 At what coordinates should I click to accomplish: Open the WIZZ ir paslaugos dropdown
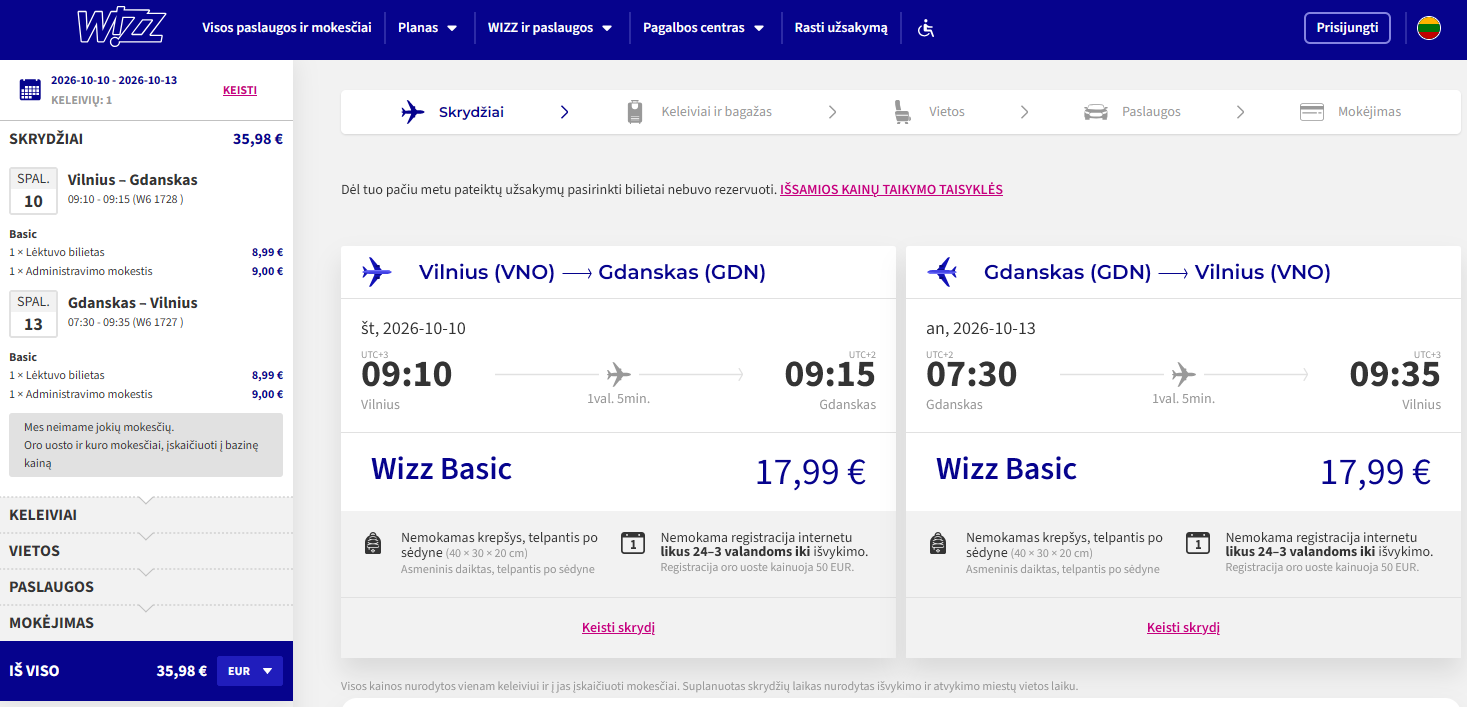click(550, 28)
